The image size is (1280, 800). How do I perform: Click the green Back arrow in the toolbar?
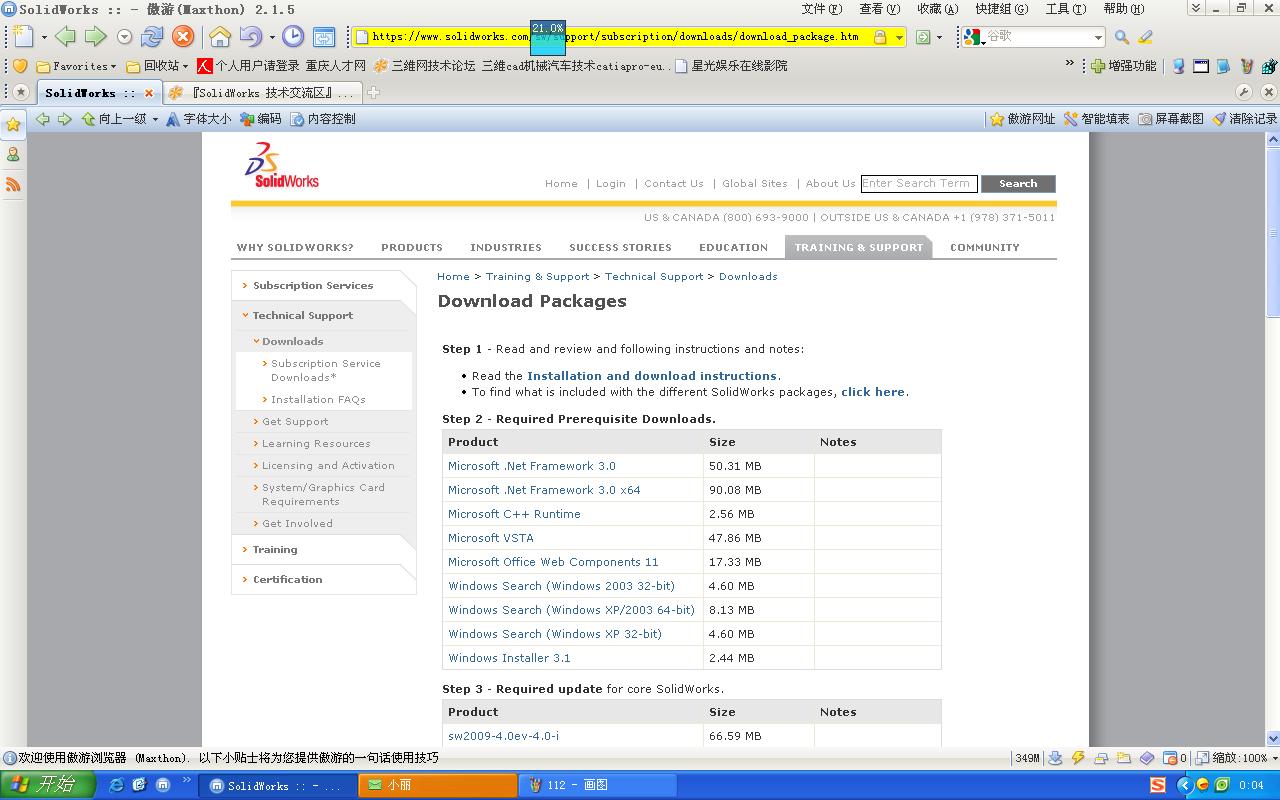click(x=66, y=37)
